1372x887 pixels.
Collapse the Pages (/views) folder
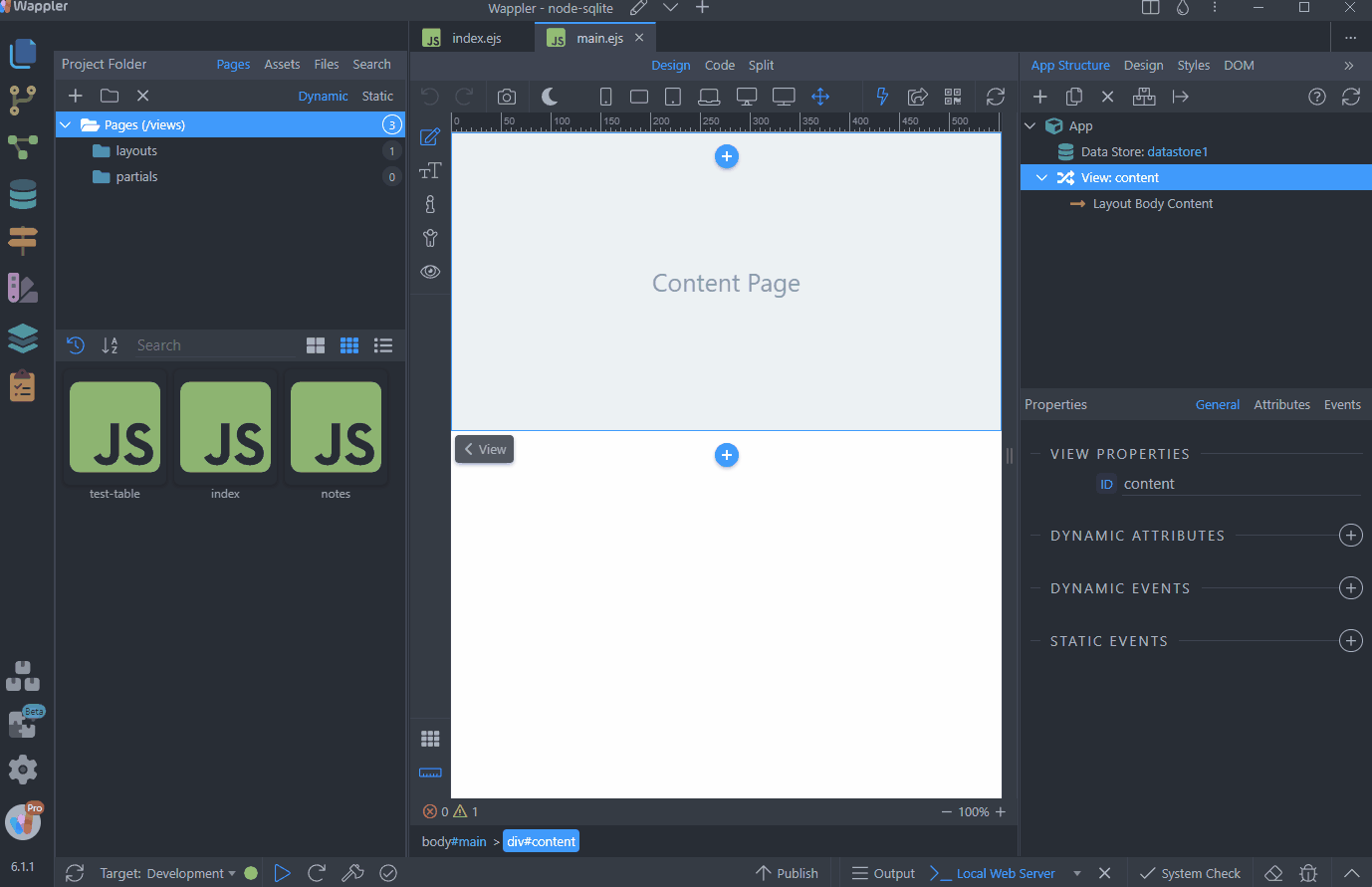coord(66,124)
